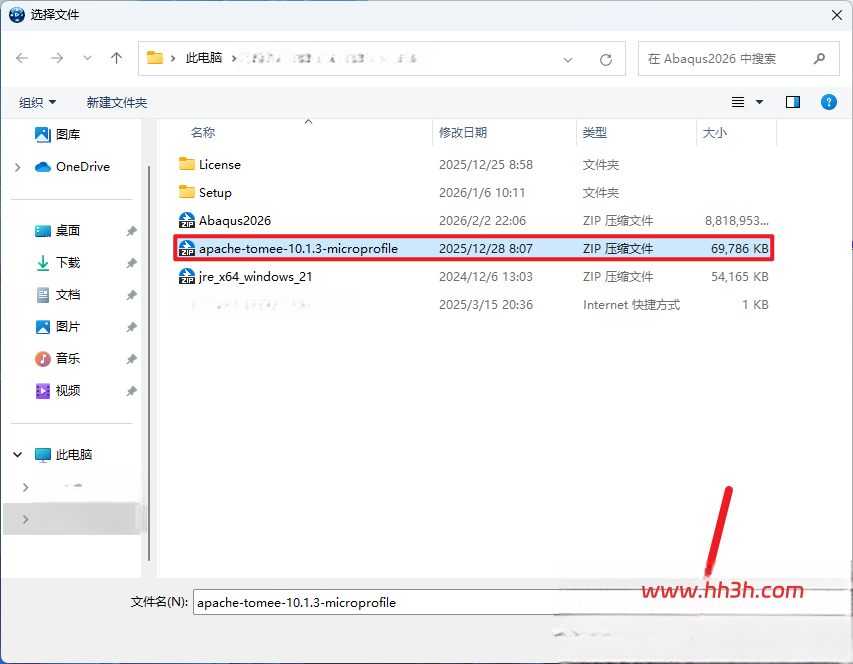Click the search magnifier icon
Screen dimensions: 853x664
[819, 58]
